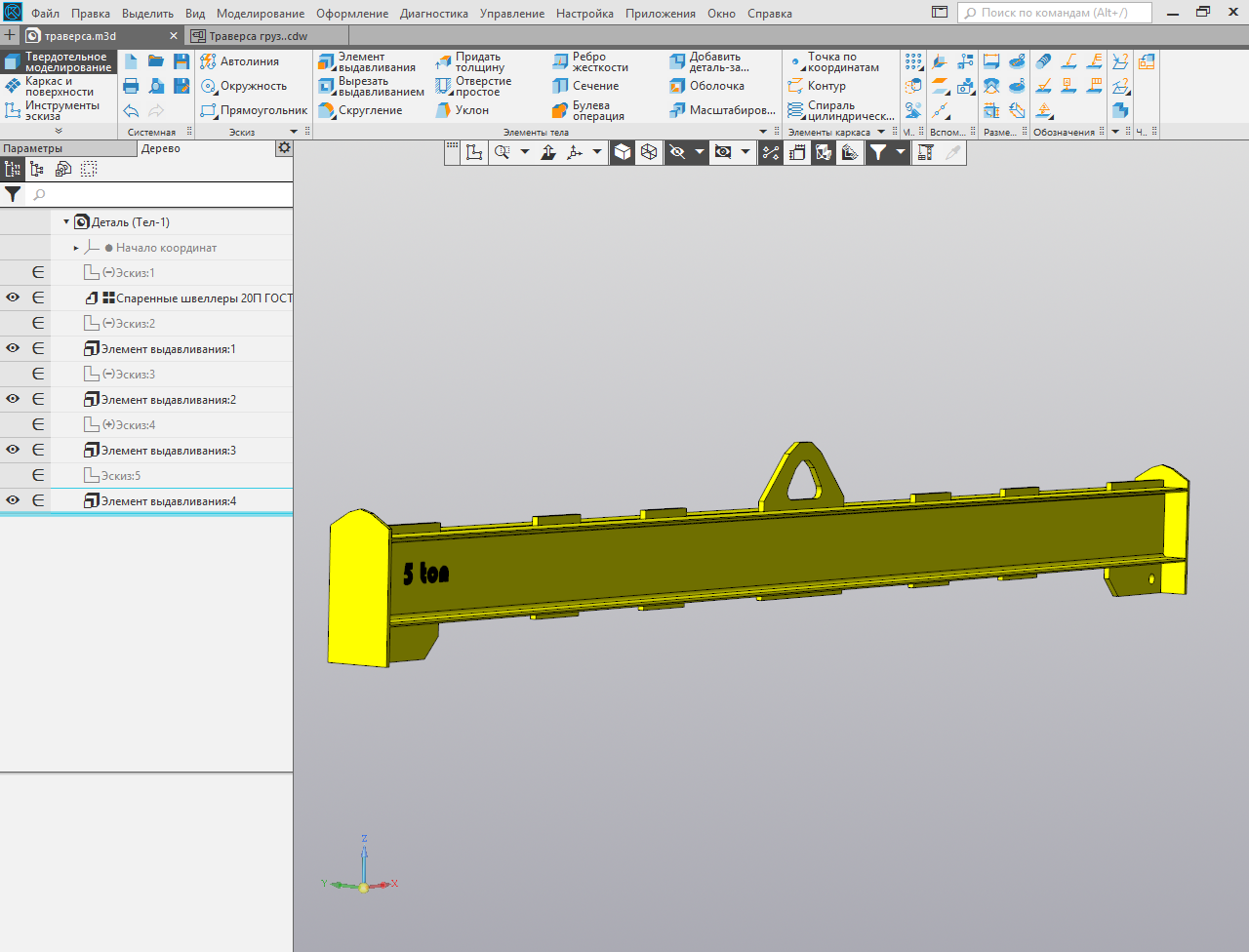This screenshot has height=952, width=1249.
Task: Expand the Начало координат node
Action: [x=76, y=248]
